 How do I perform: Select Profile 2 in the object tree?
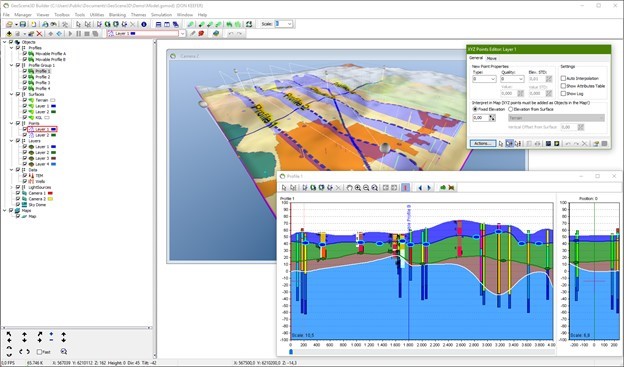point(43,77)
